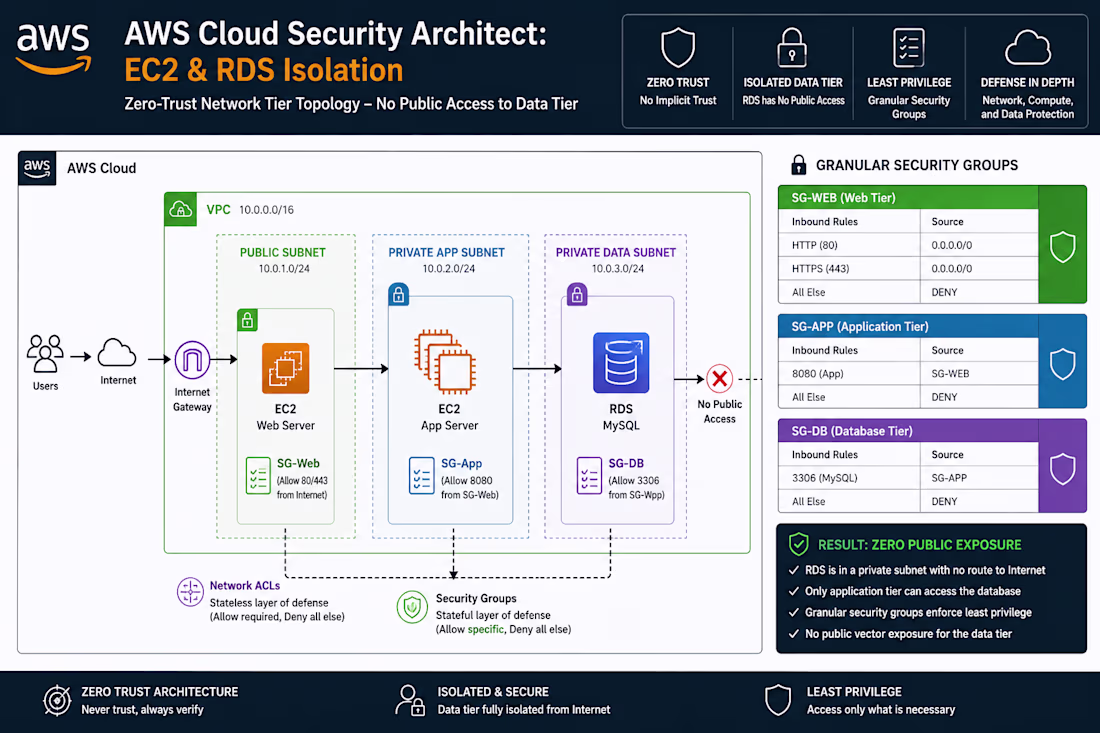
Task: Click the green VPC cloud icon
Action: (180, 209)
